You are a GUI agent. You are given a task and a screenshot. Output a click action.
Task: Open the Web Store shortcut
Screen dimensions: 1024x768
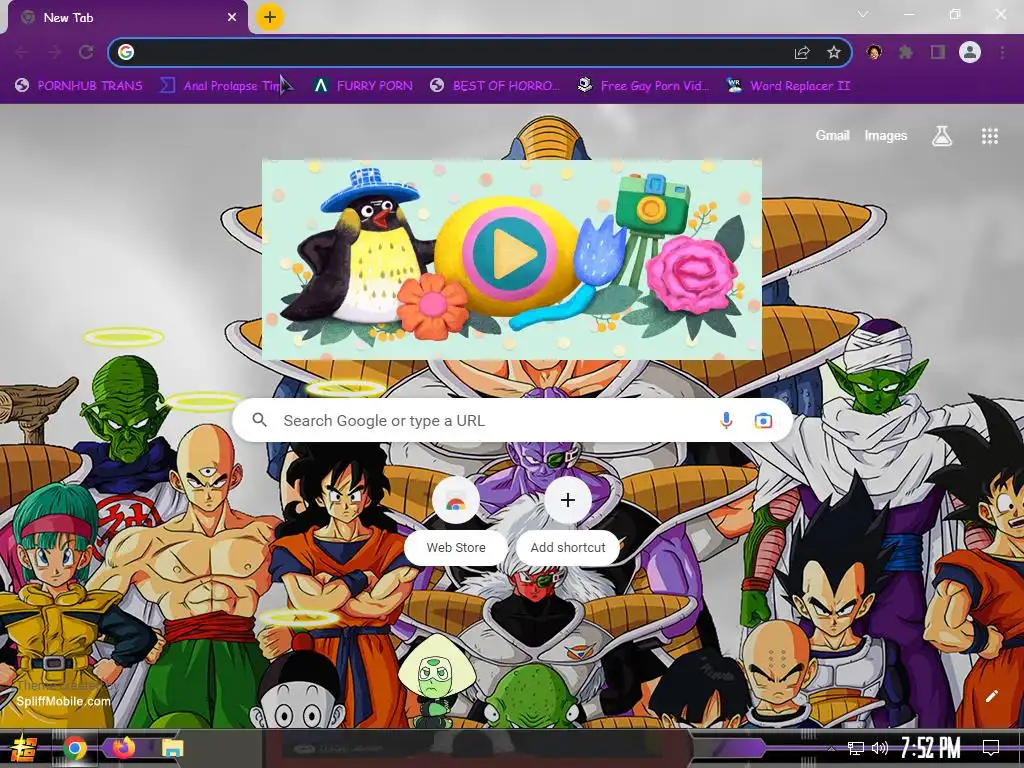click(456, 522)
